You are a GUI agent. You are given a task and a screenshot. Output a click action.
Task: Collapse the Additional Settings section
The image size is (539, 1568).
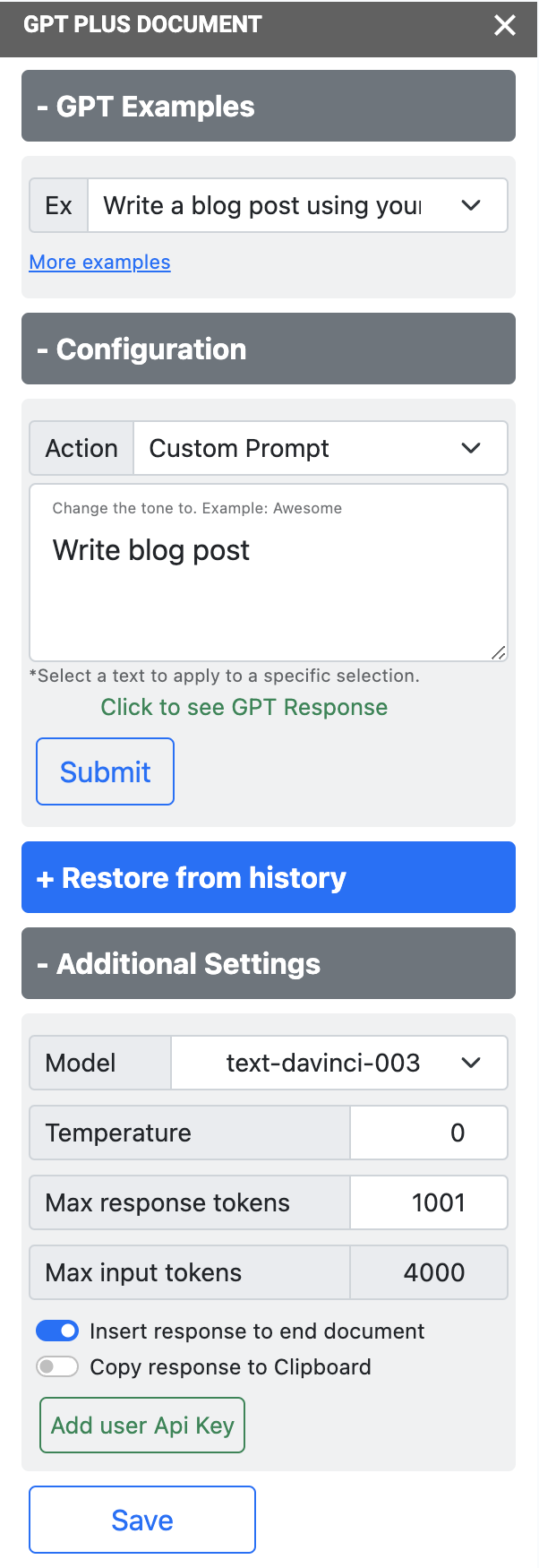(x=269, y=963)
